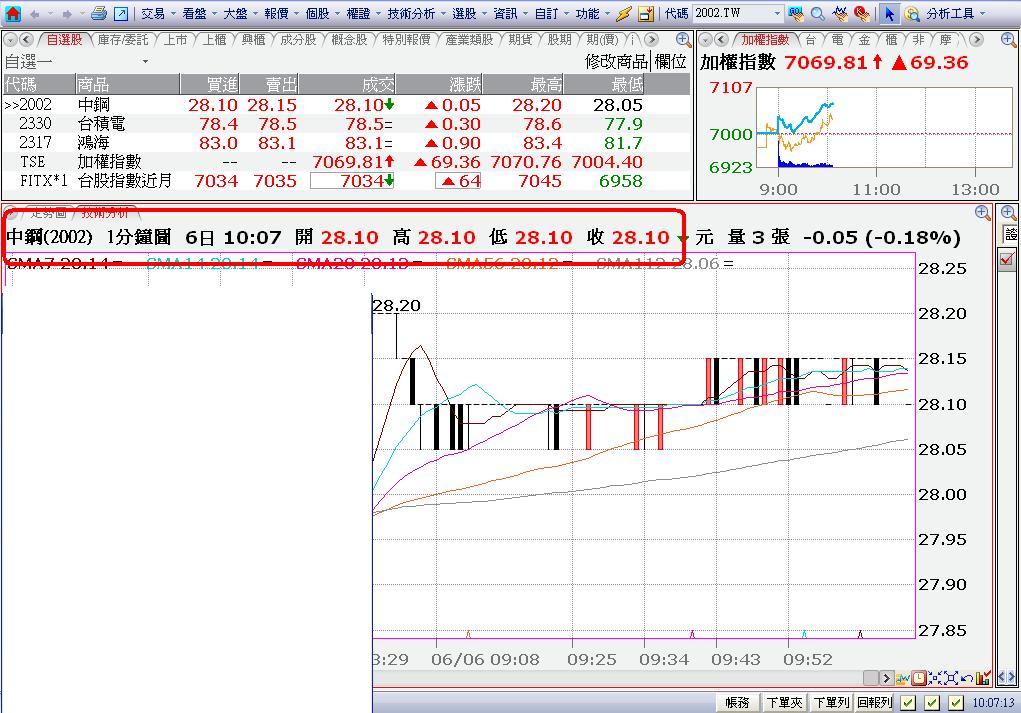The width and height of the screenshot is (1021, 713).
Task: Open the 回報列 button
Action: point(874,703)
